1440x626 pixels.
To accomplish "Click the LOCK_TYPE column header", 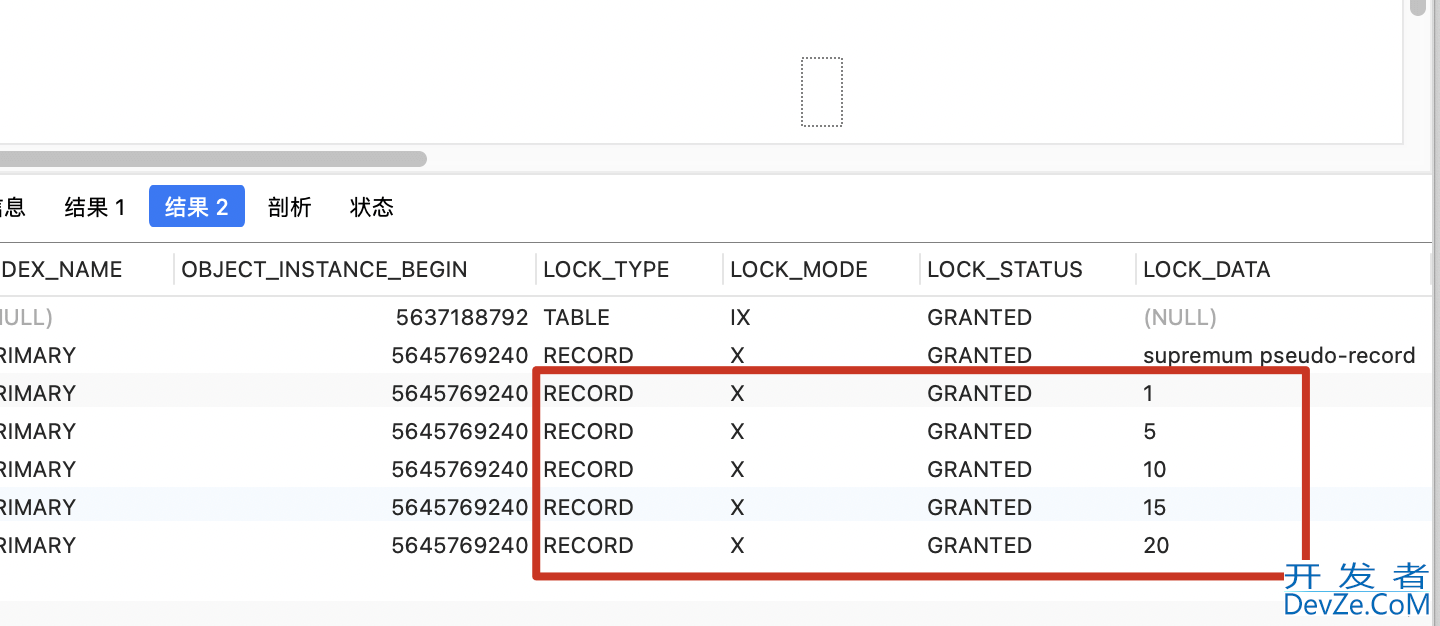I will coord(606,270).
